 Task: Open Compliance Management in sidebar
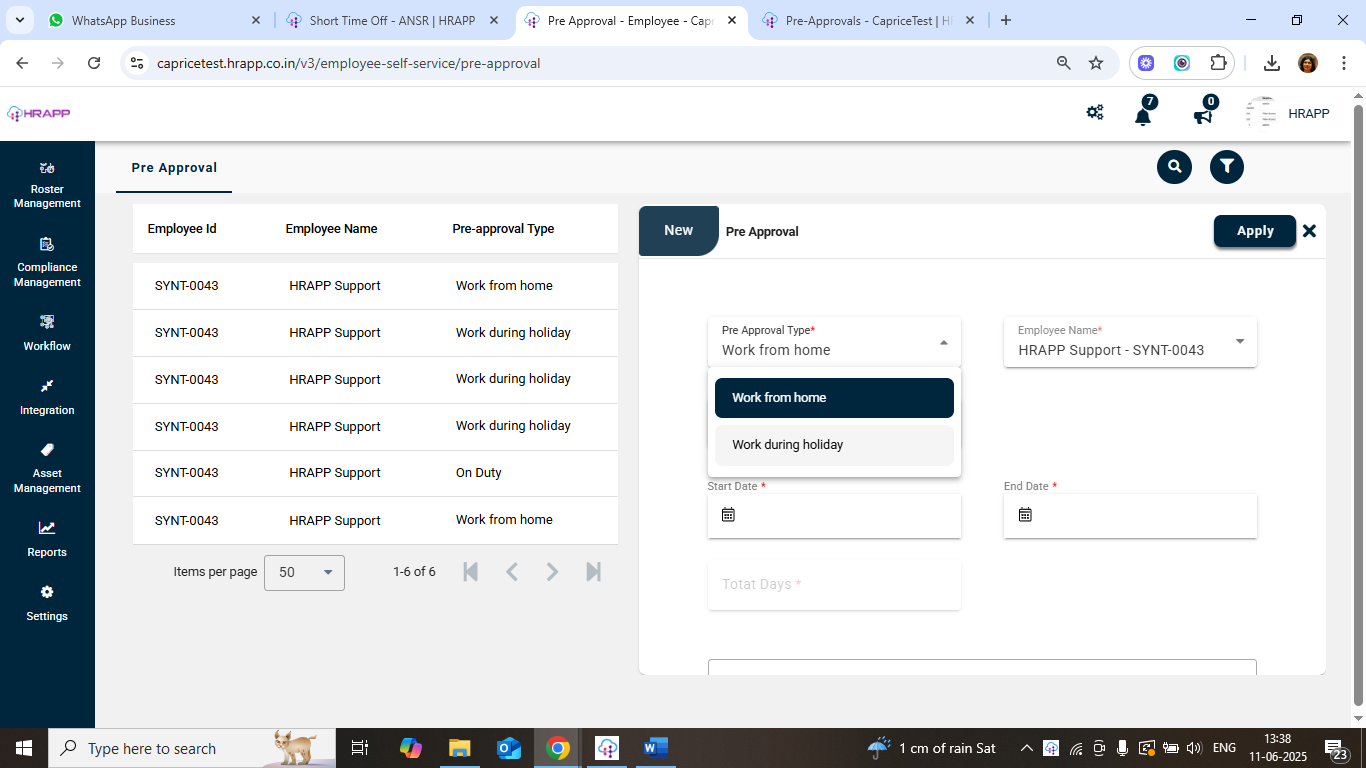47,262
